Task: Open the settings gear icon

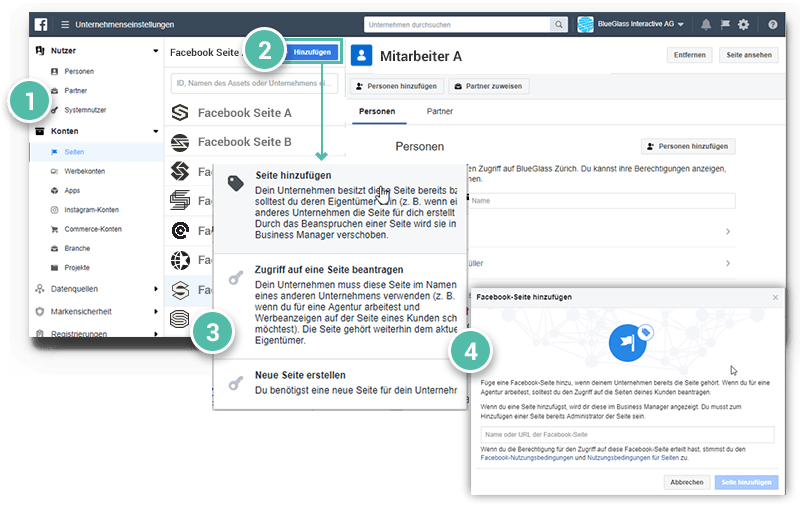Action: click(743, 24)
